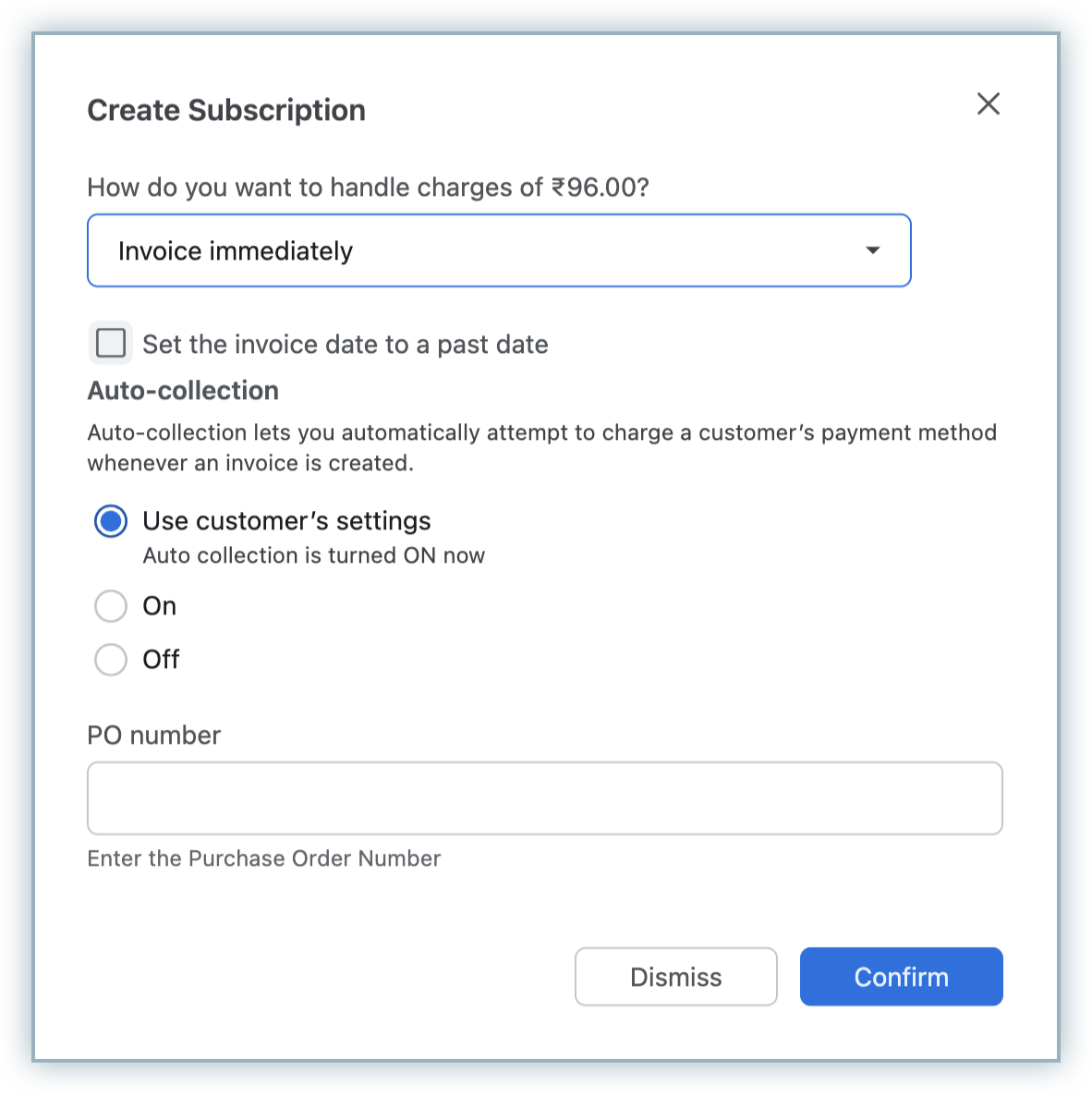The image size is (1092, 1094).
Task: Click the Create Subscription dialog title
Action: click(226, 110)
